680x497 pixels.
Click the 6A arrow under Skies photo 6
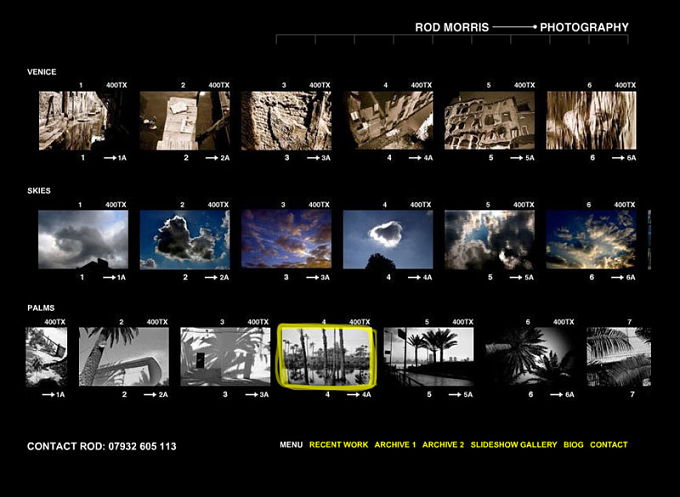pyautogui.click(x=623, y=278)
